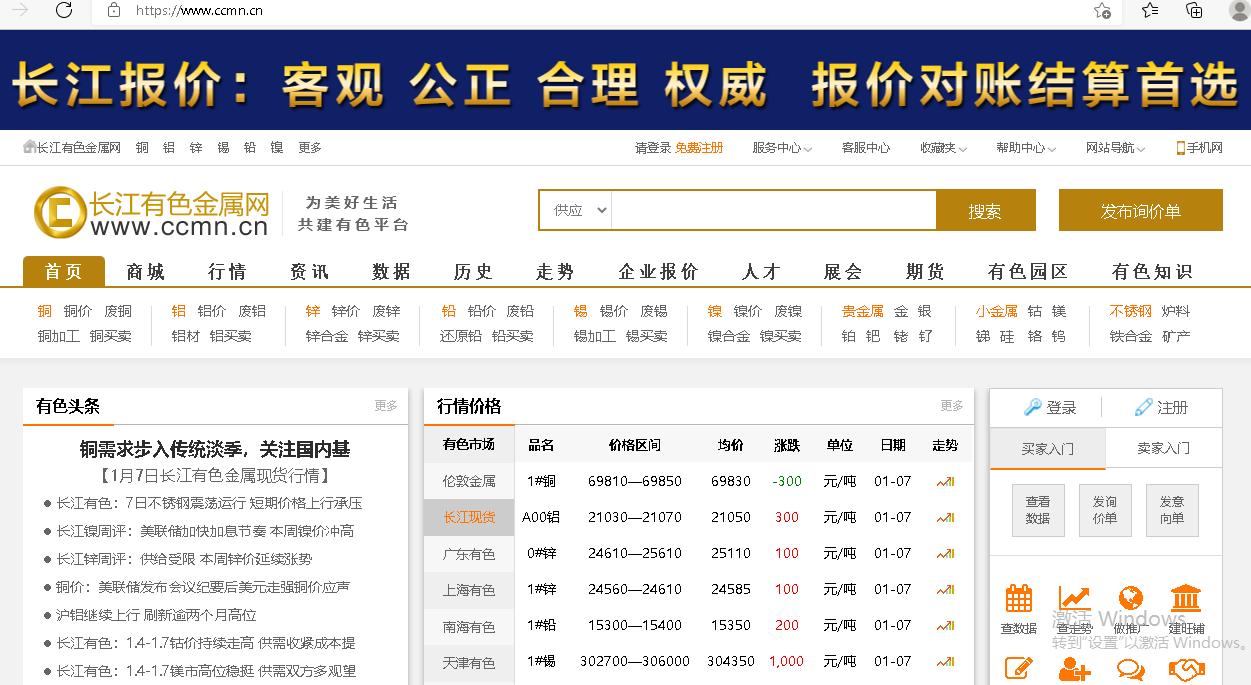
Task: Expand the 网站导航 dropdown menu
Action: [1116, 148]
